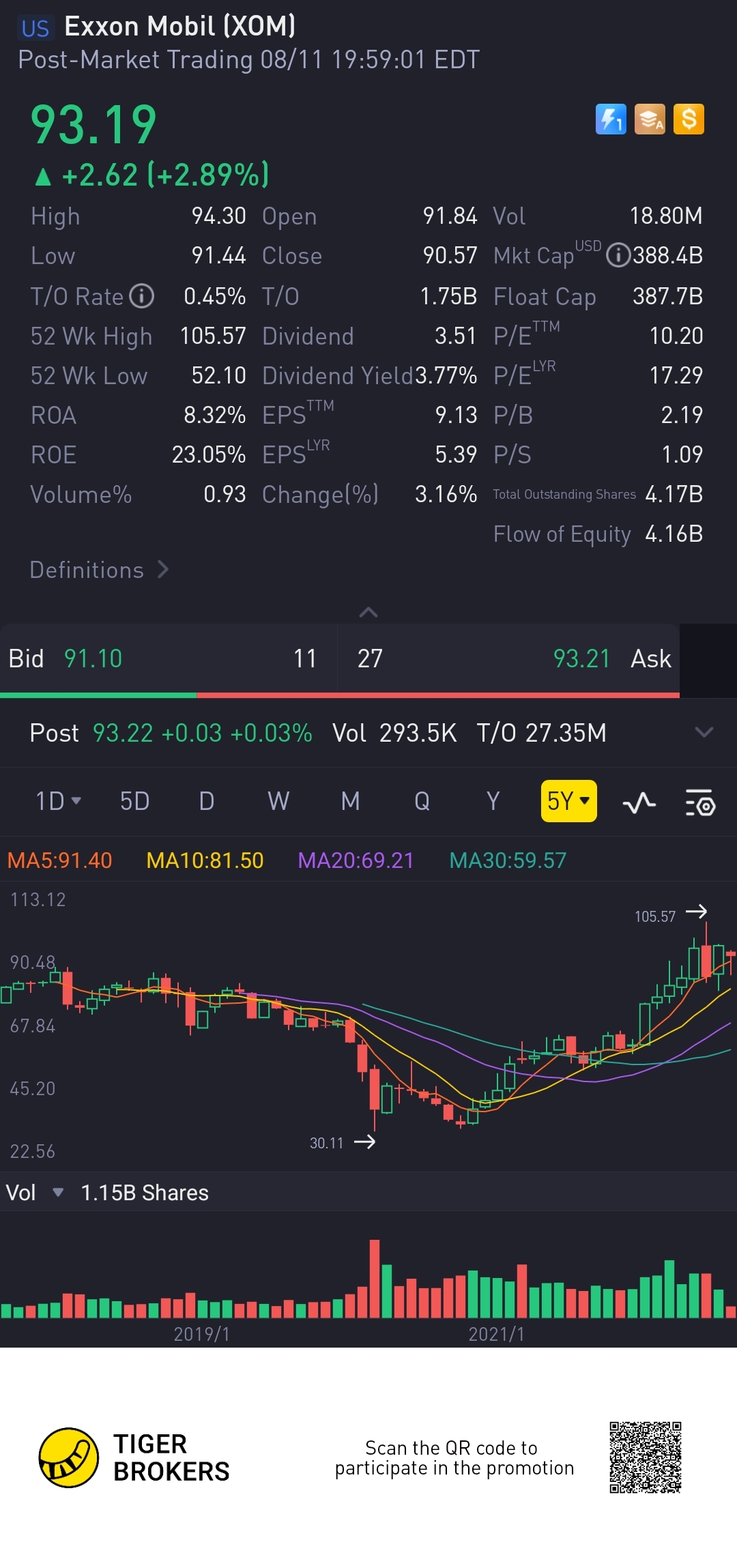Tap the Post price 93.22
The width and height of the screenshot is (737, 1568).
(x=123, y=733)
